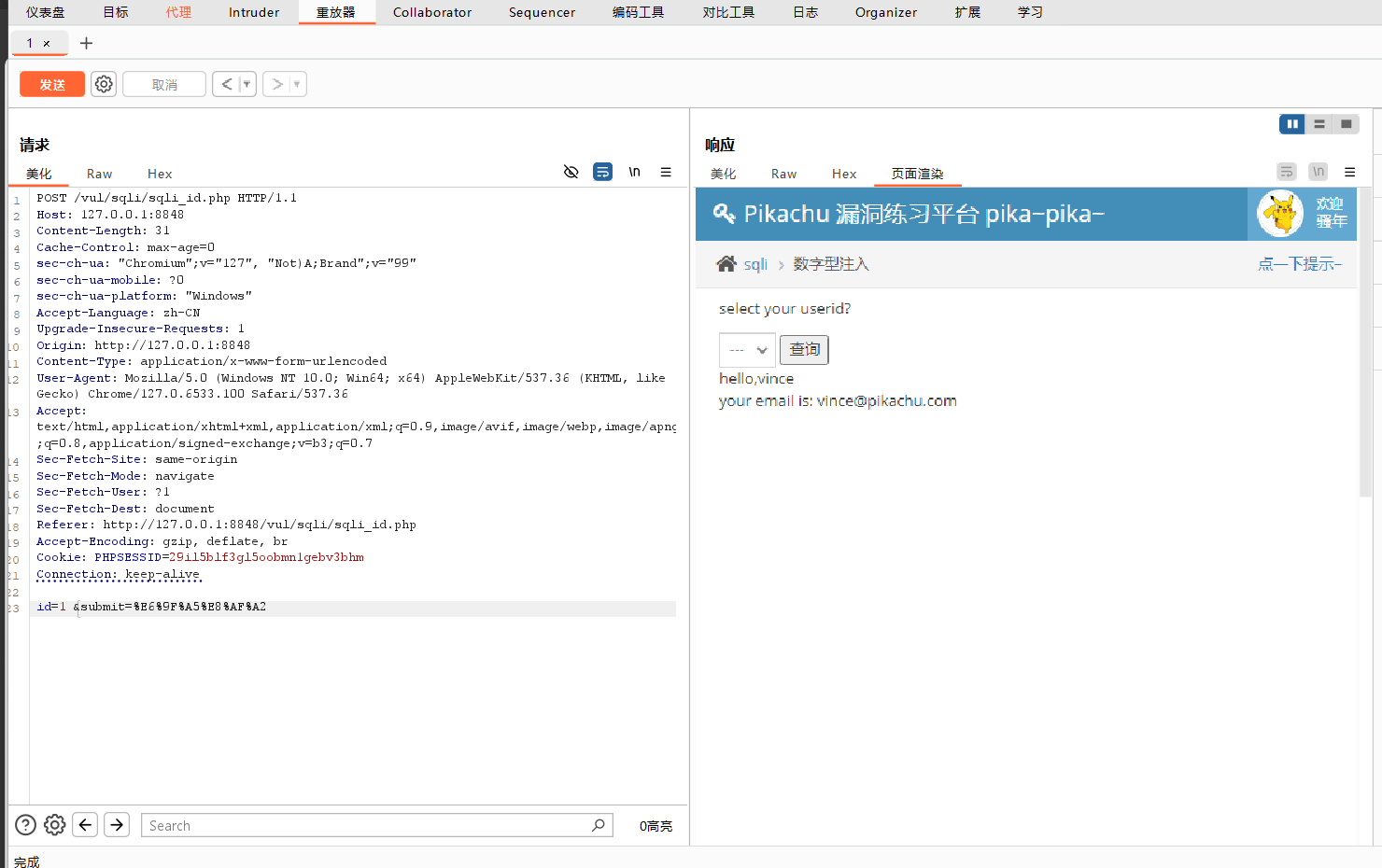The width and height of the screenshot is (1382, 868).
Task: Open search settings gear at bottom left
Action: [x=55, y=825]
